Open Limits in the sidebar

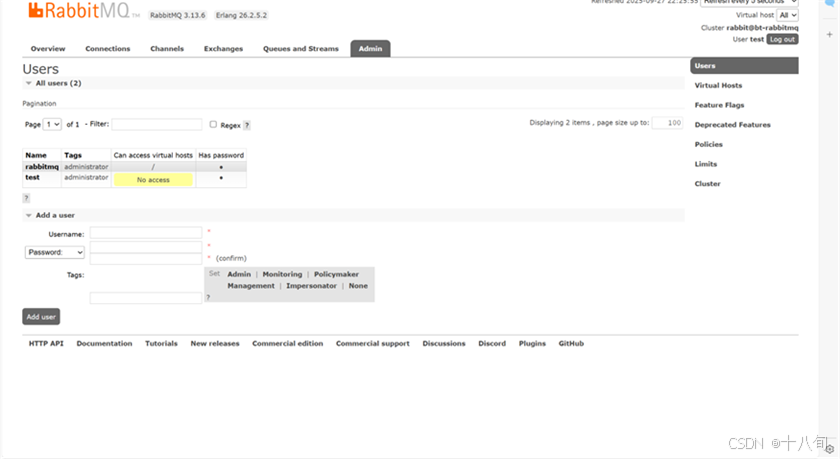pyautogui.click(x=706, y=164)
